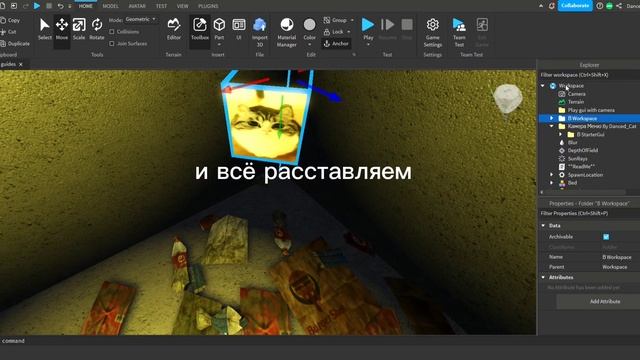Expand the Bed model node
Image resolution: width=640 pixels, height=360 pixels.
pyautogui.click(x=551, y=183)
